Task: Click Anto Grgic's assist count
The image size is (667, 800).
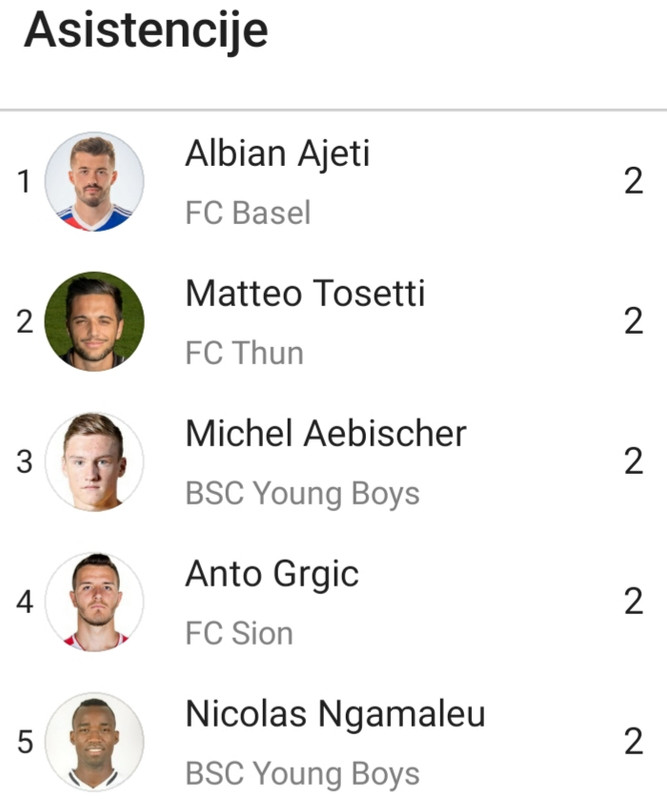Action: tap(634, 602)
